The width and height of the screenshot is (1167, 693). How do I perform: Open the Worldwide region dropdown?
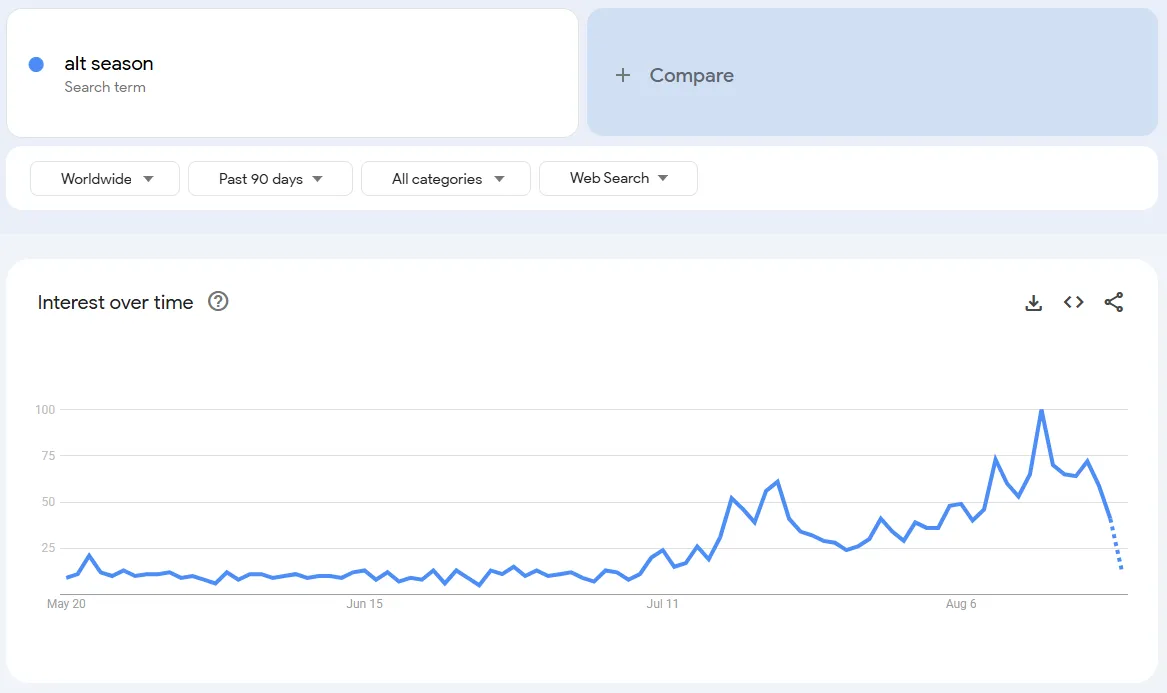pos(105,179)
